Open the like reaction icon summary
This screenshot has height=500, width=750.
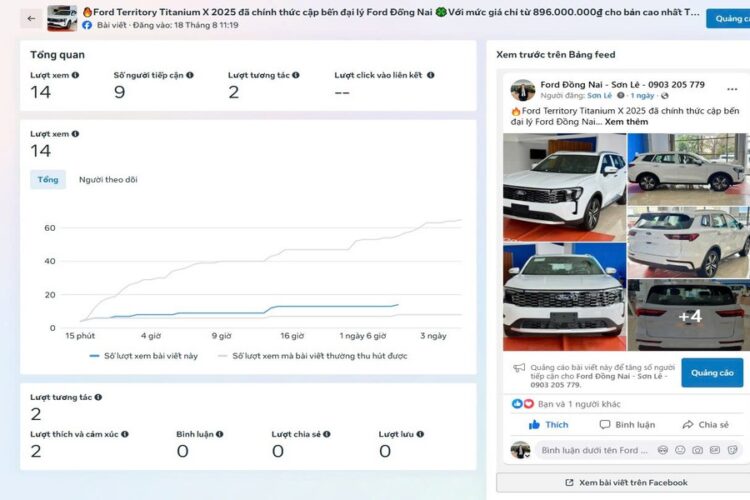click(517, 404)
